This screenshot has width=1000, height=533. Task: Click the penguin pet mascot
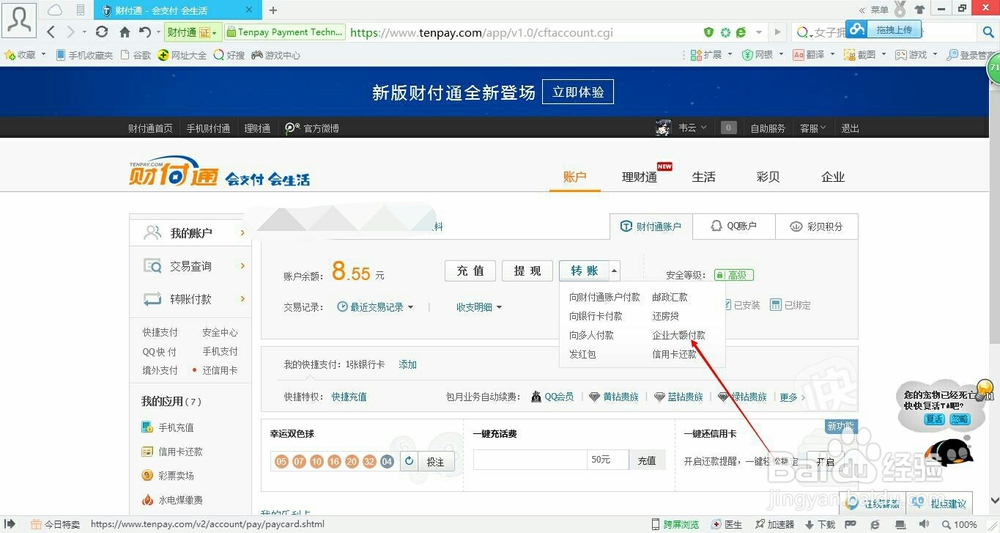tap(949, 453)
